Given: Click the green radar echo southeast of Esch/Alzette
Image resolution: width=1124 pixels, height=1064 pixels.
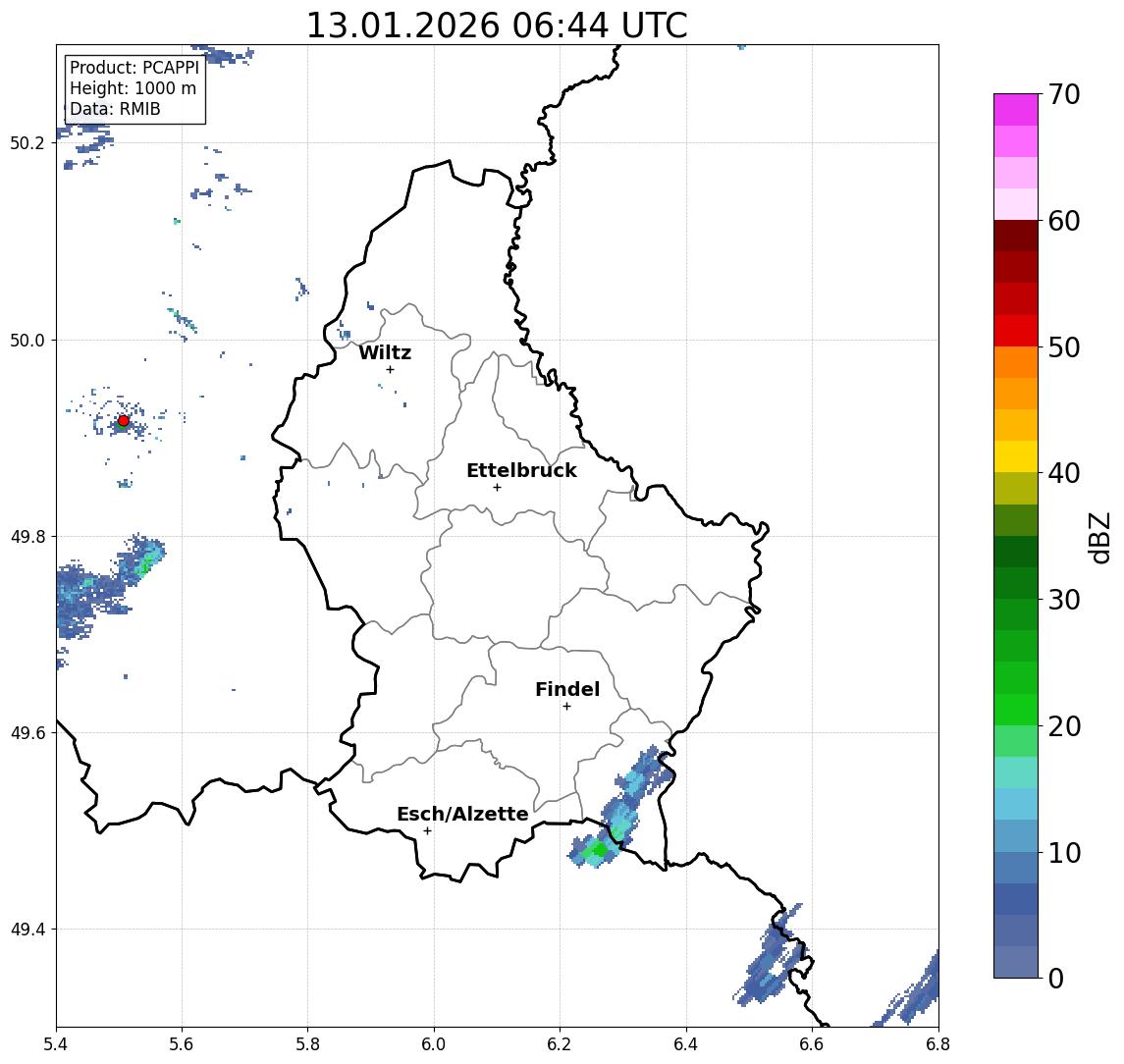Looking at the screenshot, I should coord(597,851).
